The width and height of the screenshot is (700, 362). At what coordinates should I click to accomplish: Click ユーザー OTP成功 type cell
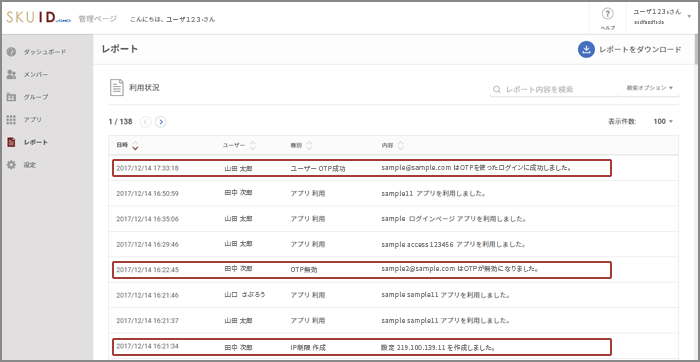(x=318, y=169)
